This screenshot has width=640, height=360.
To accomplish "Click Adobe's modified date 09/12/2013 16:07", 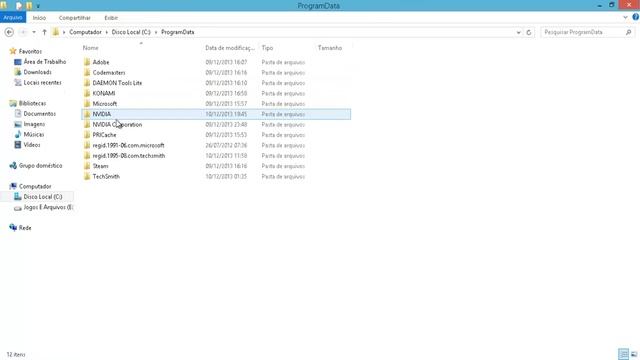I will pyautogui.click(x=226, y=62).
